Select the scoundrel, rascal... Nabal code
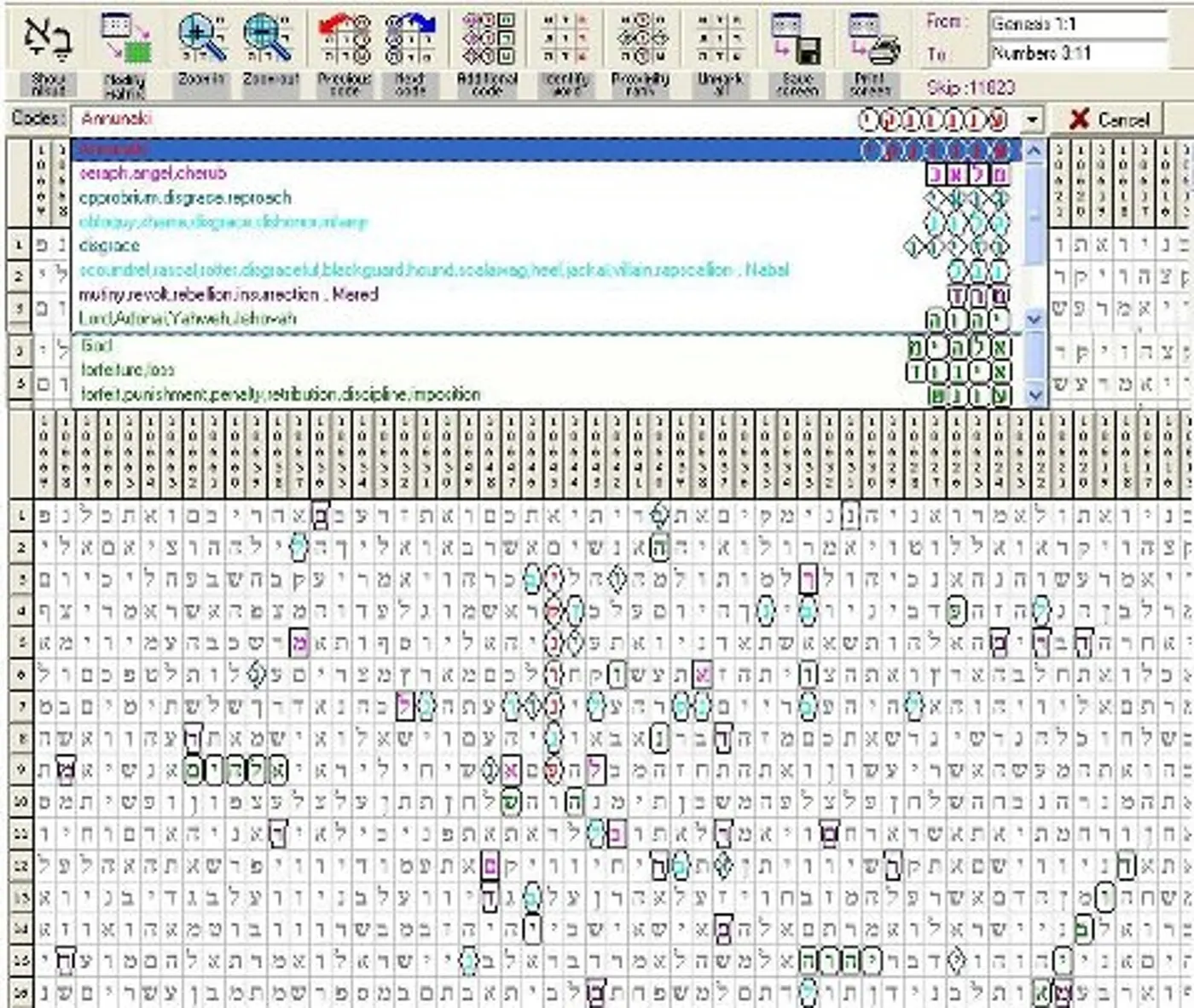Image resolution: width=1194 pixels, height=1008 pixels. coord(547,270)
